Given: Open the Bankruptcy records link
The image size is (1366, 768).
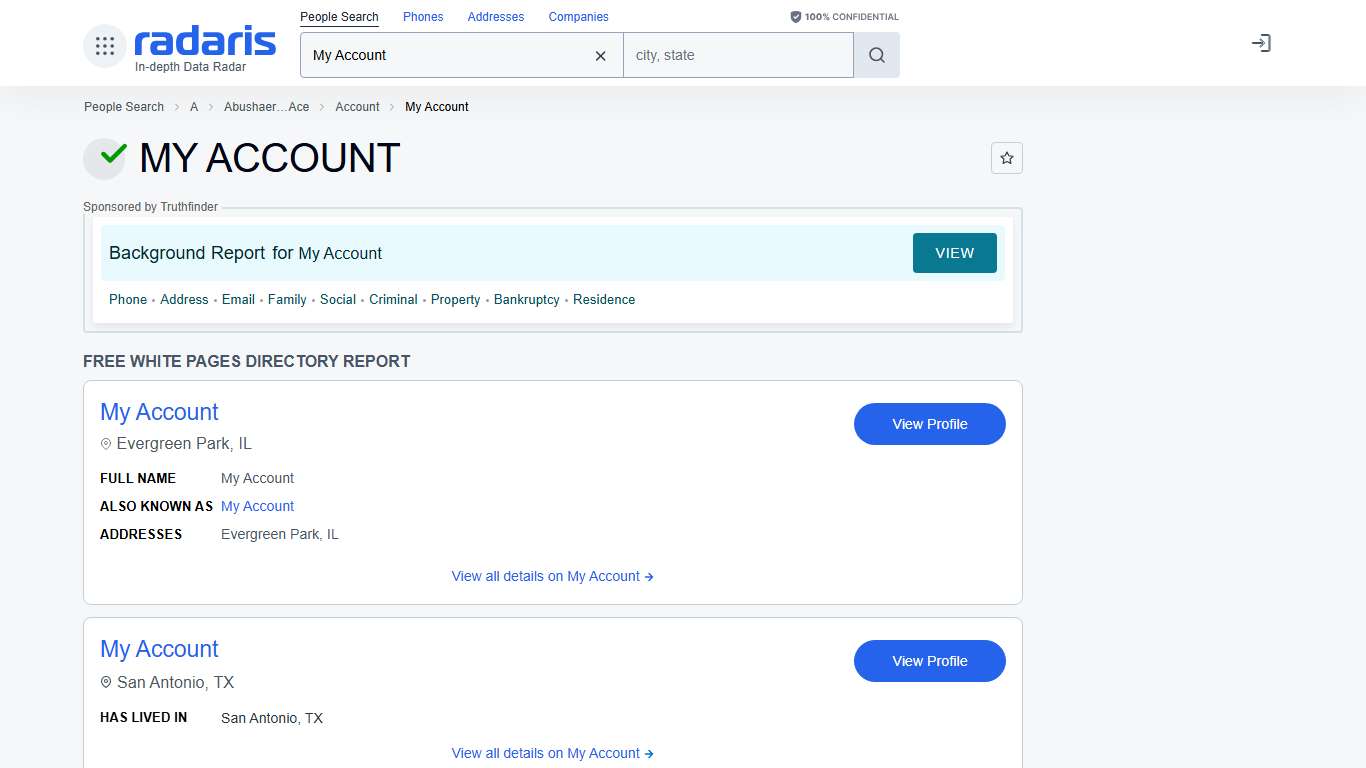Looking at the screenshot, I should click(x=526, y=299).
